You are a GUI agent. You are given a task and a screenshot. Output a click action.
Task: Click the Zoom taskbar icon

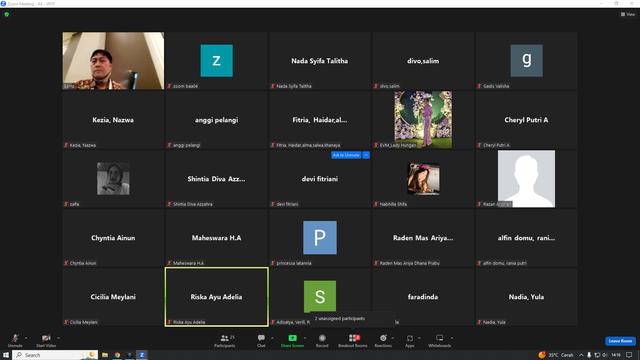(x=142, y=355)
